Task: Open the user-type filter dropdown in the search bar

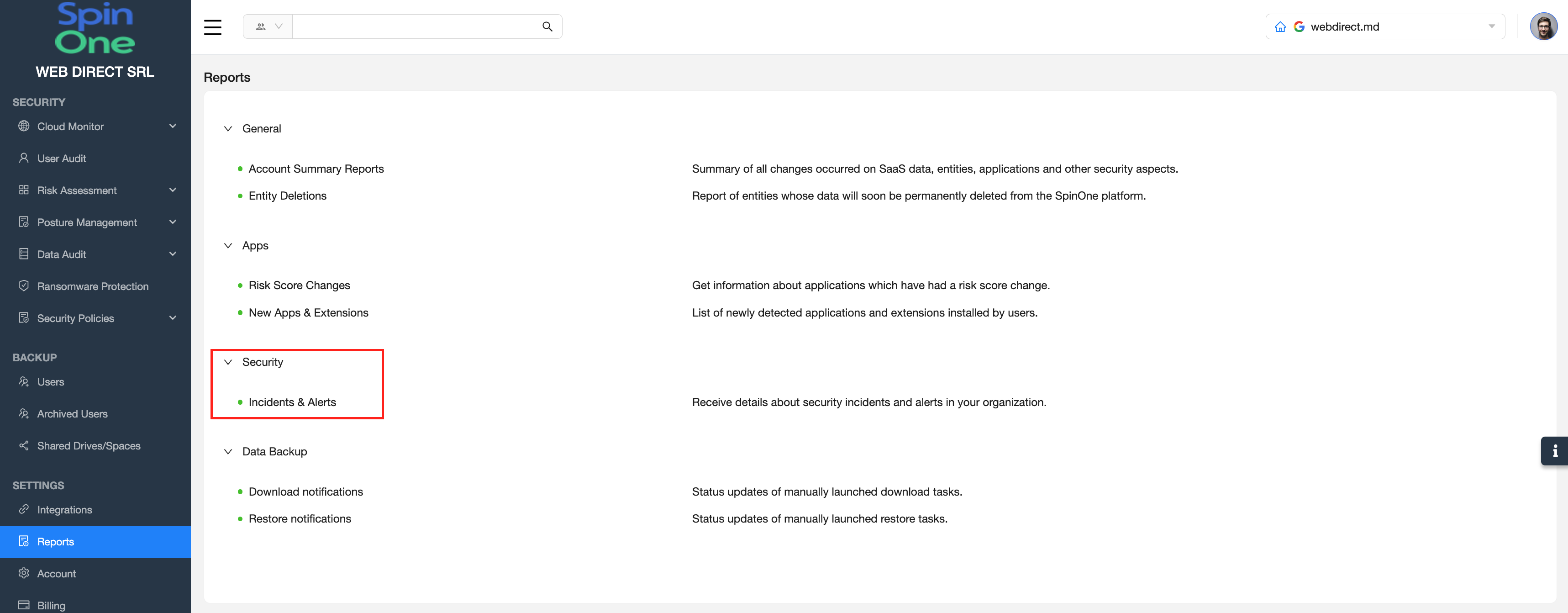Action: (268, 27)
